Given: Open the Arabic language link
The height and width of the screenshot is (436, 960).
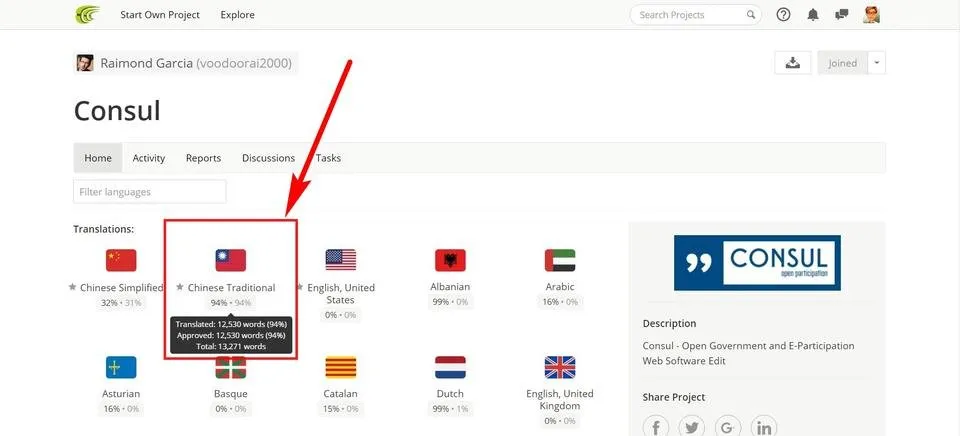Looking at the screenshot, I should tap(560, 287).
